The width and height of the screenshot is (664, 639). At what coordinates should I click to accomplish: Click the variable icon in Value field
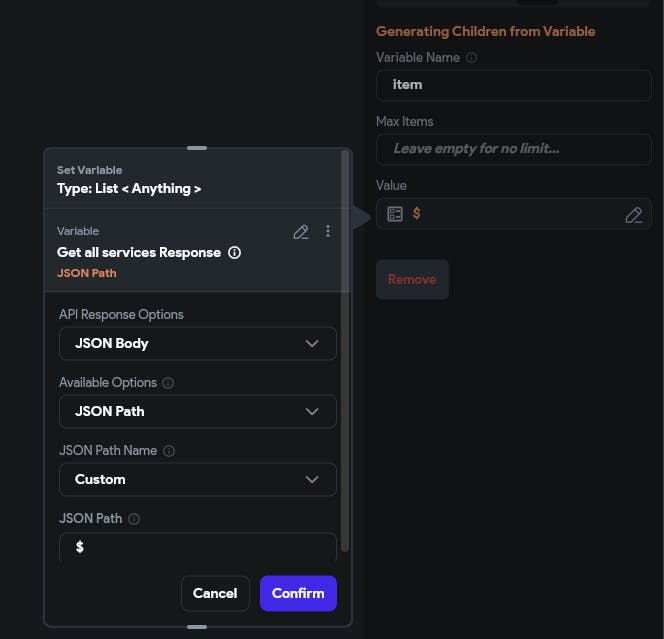click(x=395, y=214)
